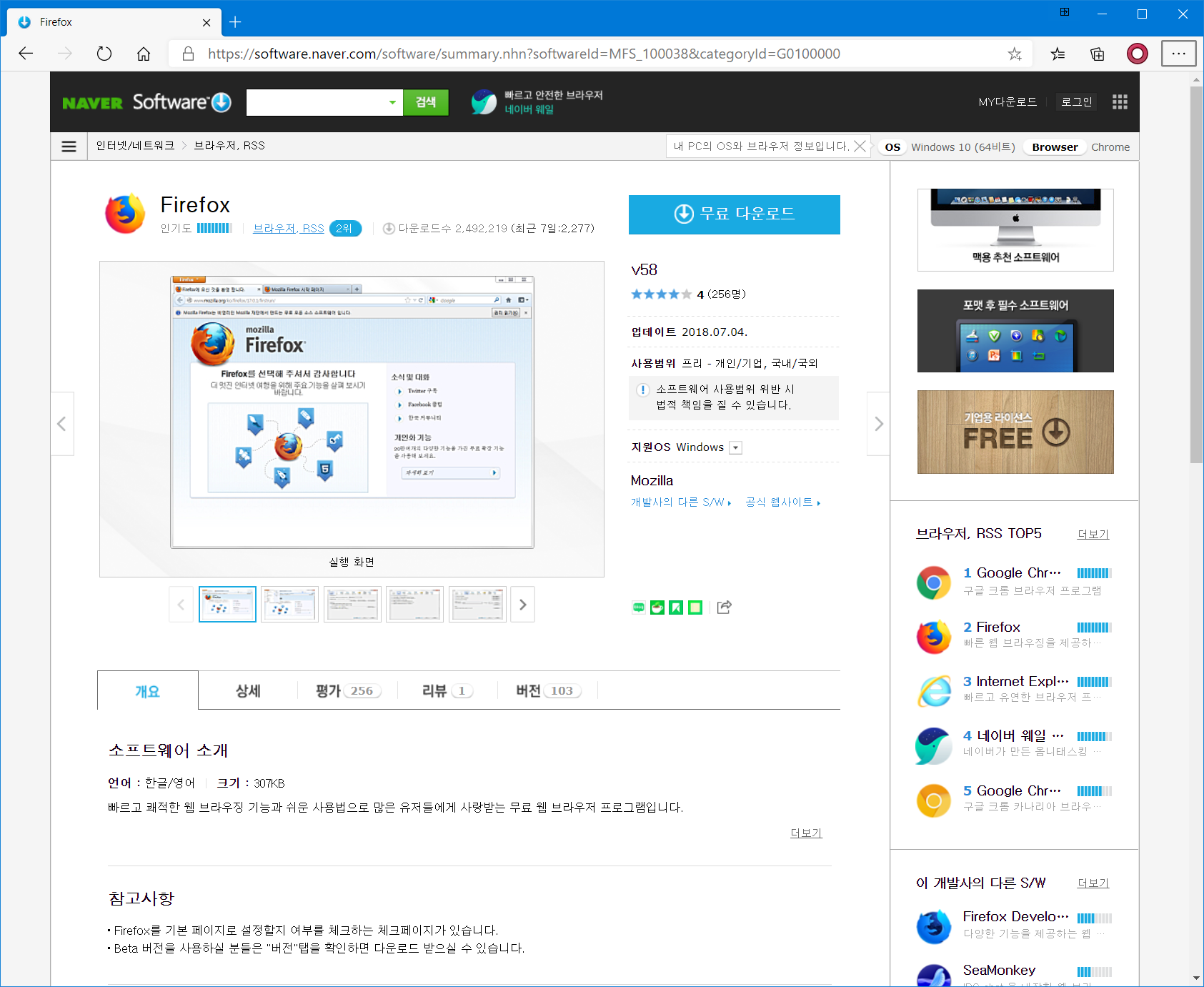Open the 포맷 후 필수 소프트웨어 banner

[x=1015, y=331]
